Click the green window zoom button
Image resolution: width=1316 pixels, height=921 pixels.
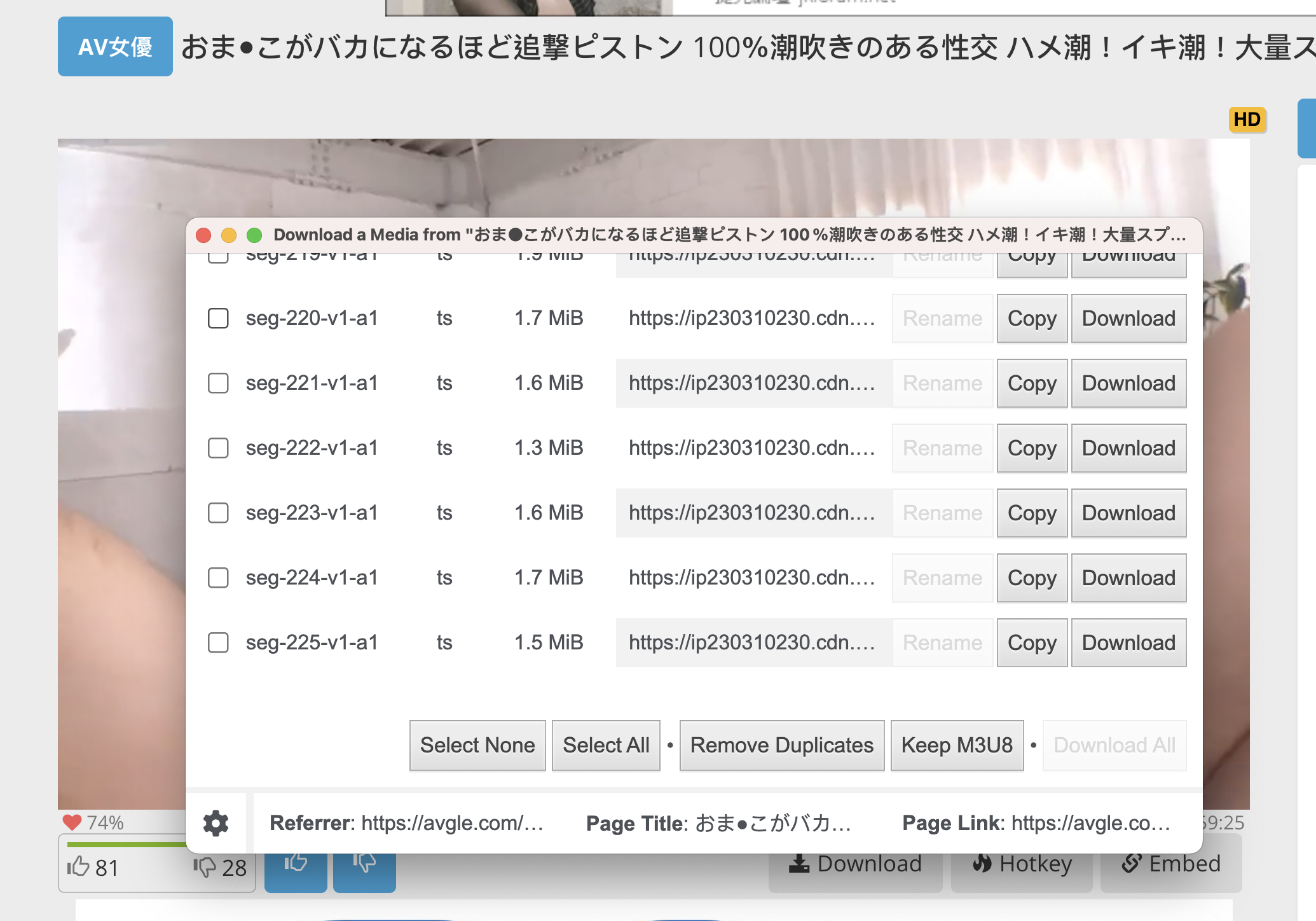tap(254, 235)
